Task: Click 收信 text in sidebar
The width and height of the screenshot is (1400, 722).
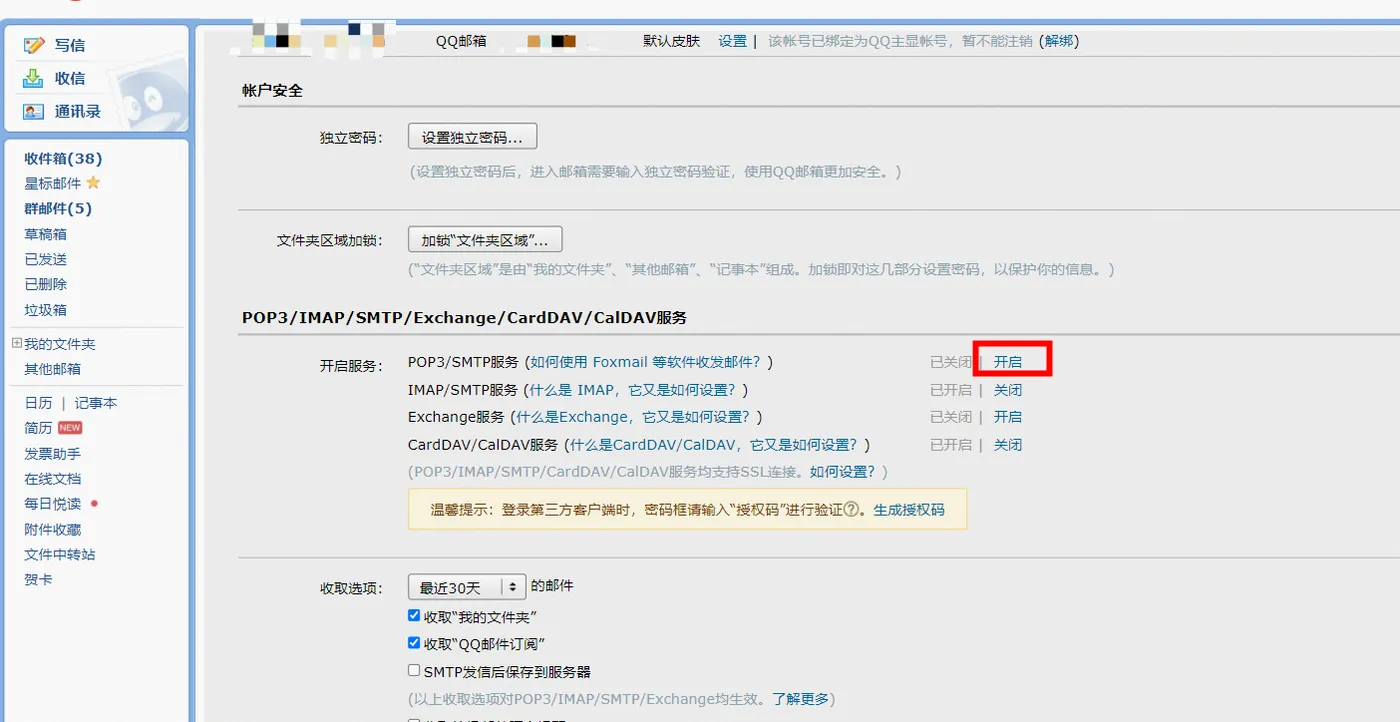Action: point(70,78)
